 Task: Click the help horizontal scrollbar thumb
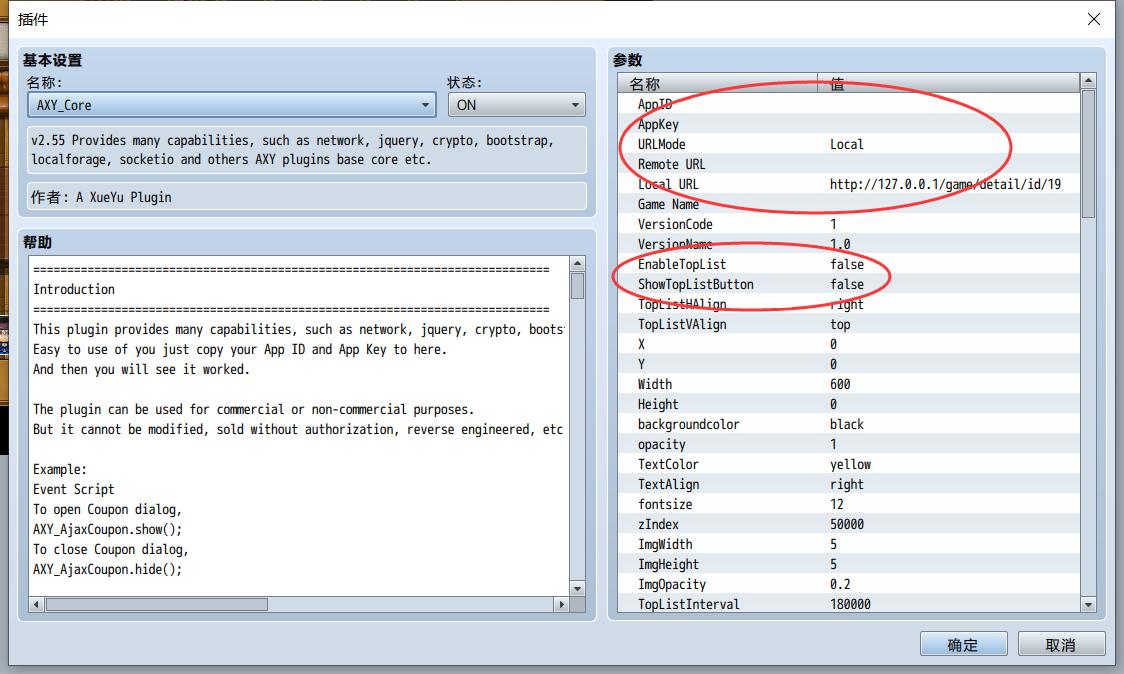[x=157, y=604]
